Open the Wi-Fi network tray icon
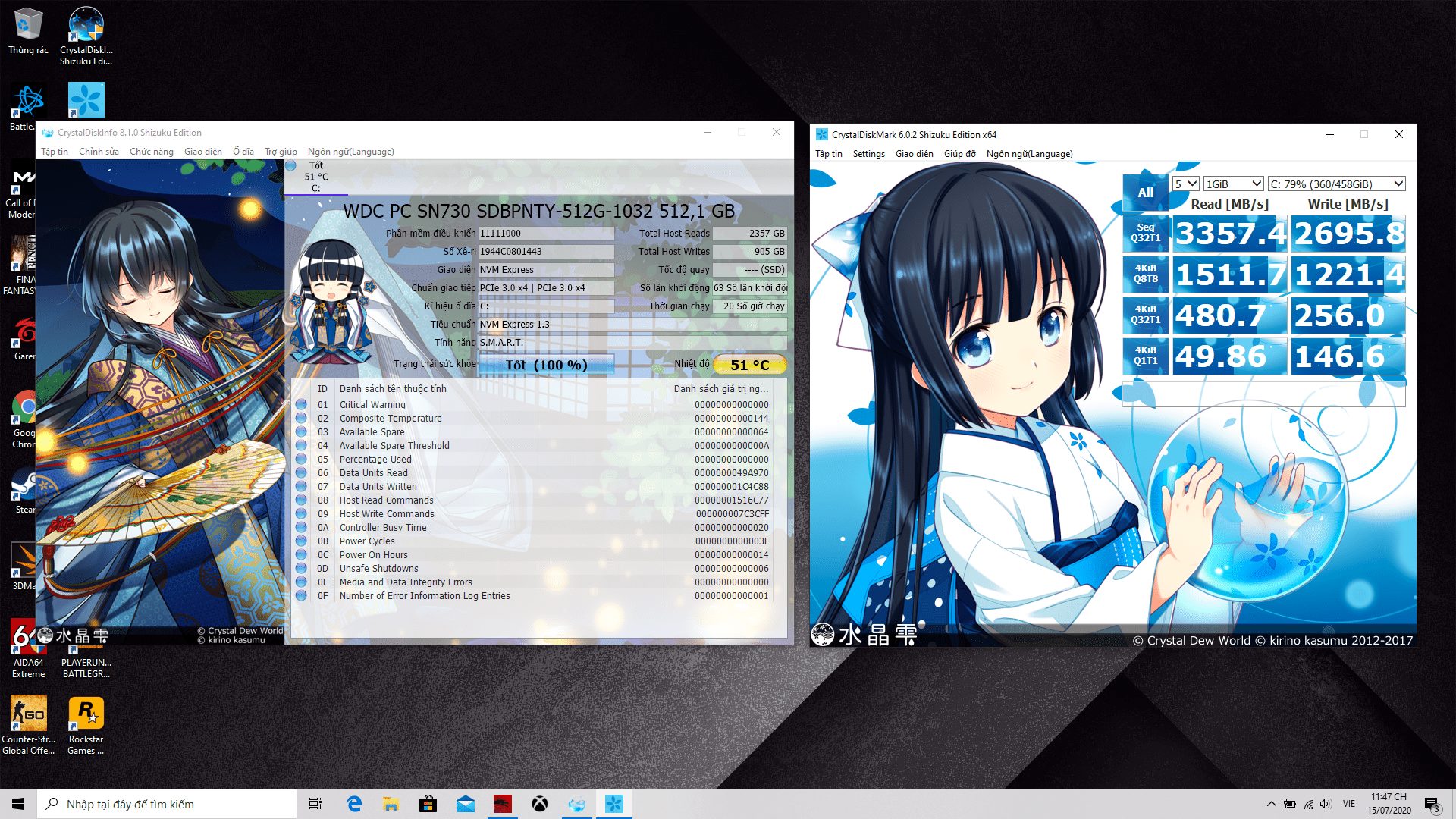 tap(1308, 804)
